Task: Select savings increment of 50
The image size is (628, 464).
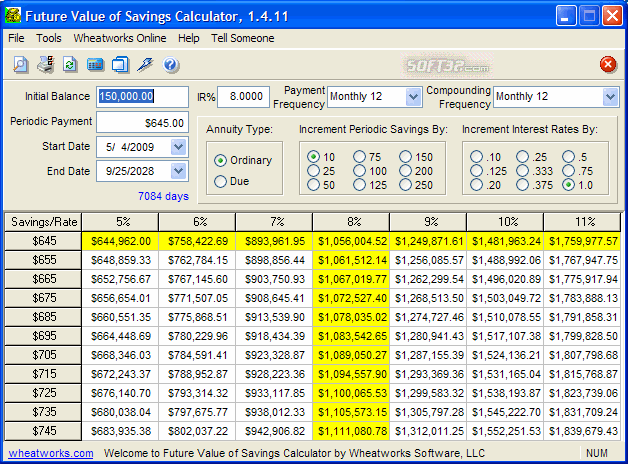Action: (x=321, y=185)
